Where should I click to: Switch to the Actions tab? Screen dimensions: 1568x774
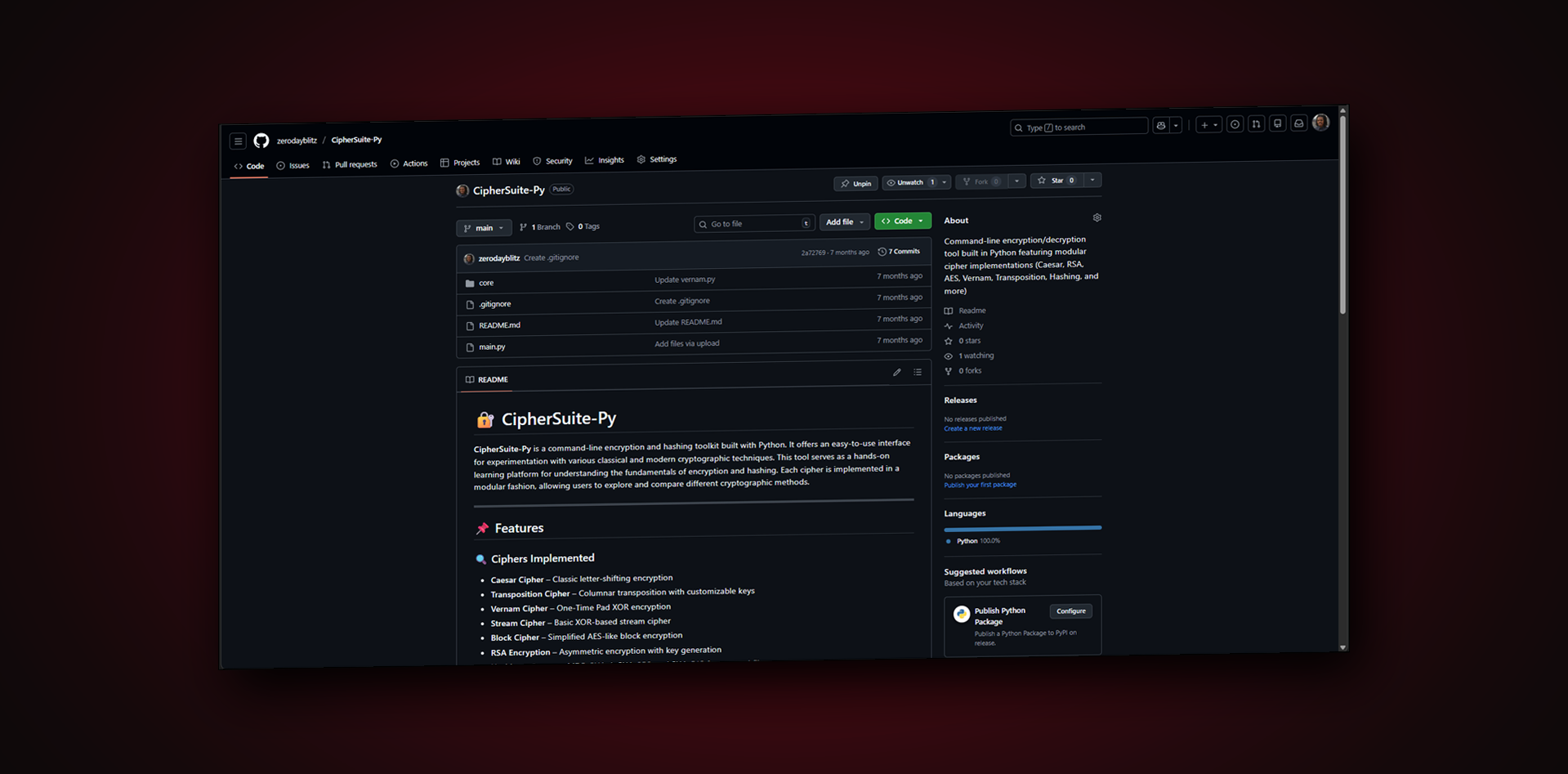click(x=409, y=163)
